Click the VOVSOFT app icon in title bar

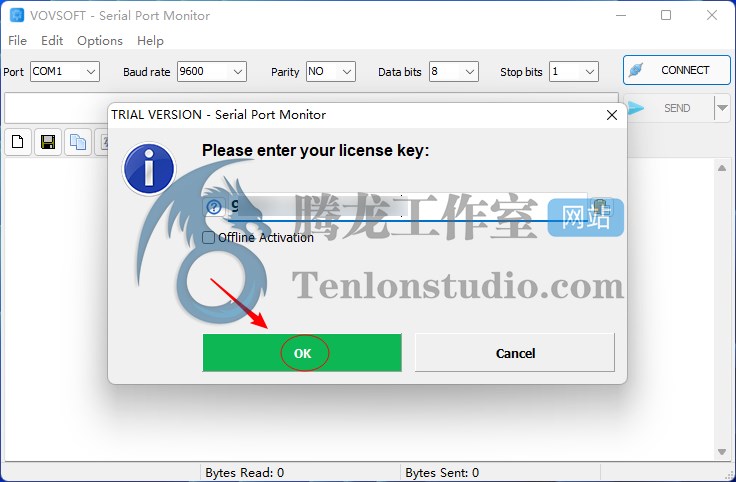pos(17,15)
